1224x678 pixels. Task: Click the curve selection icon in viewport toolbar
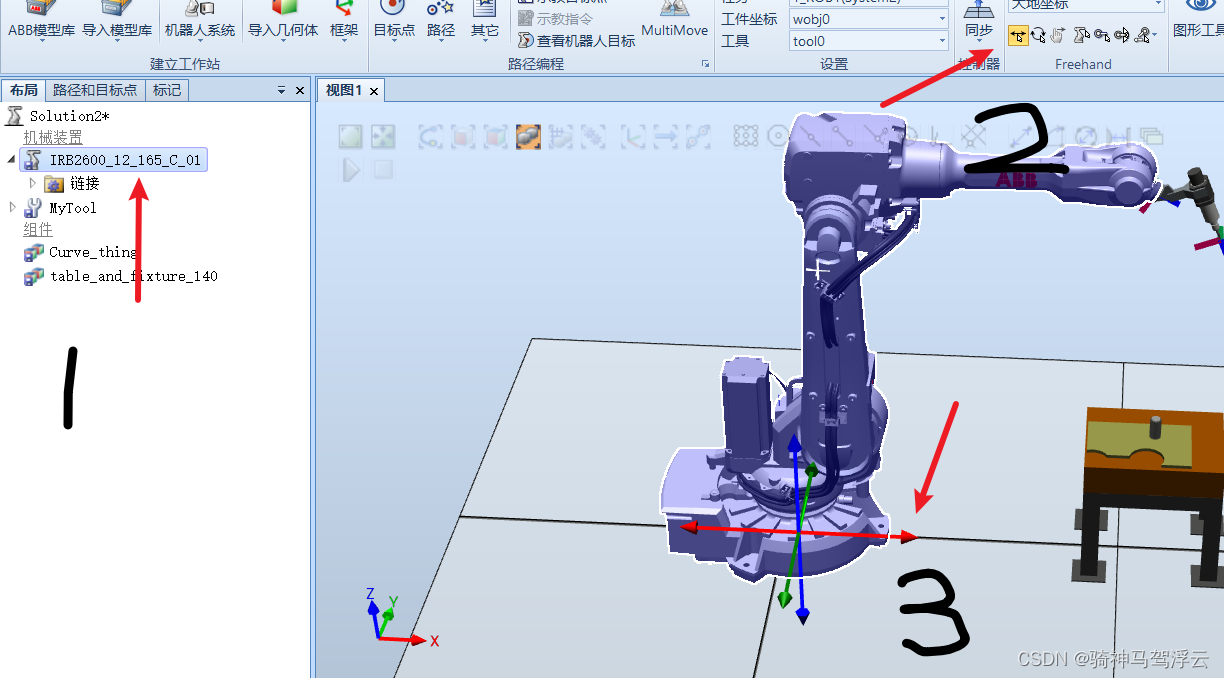[x=430, y=136]
